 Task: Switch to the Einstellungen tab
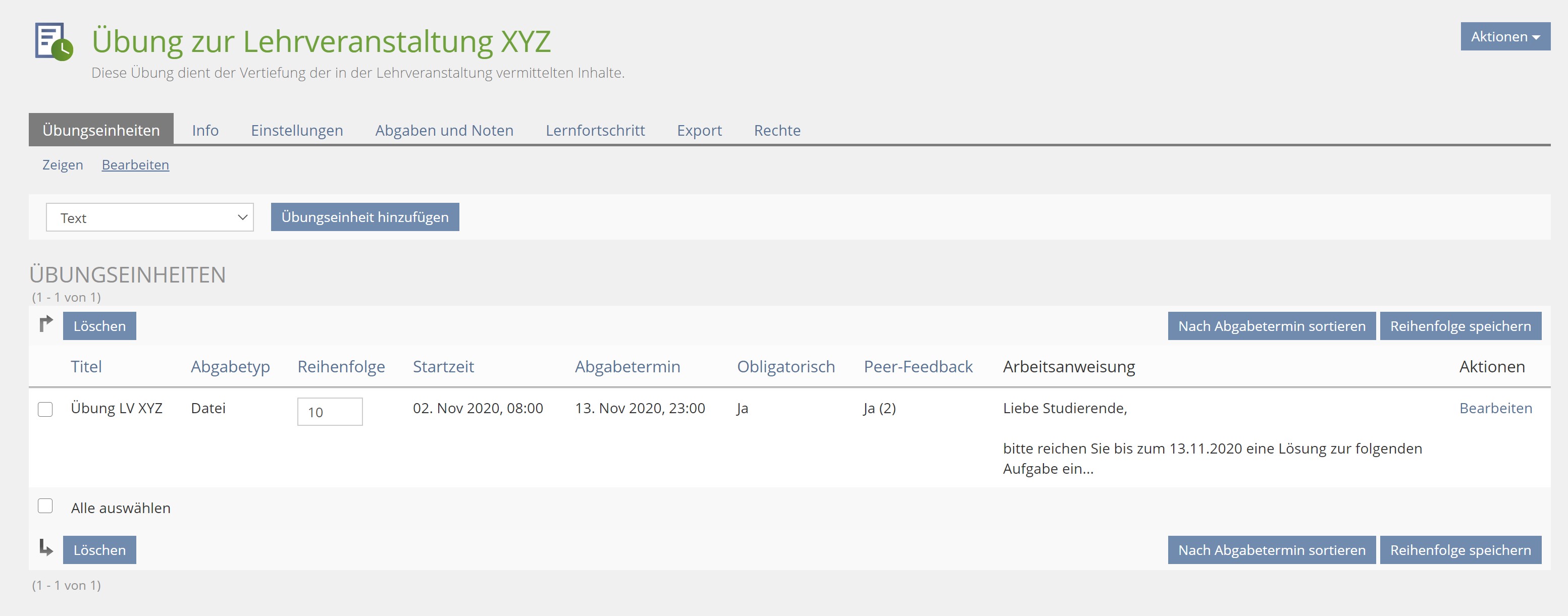(296, 130)
